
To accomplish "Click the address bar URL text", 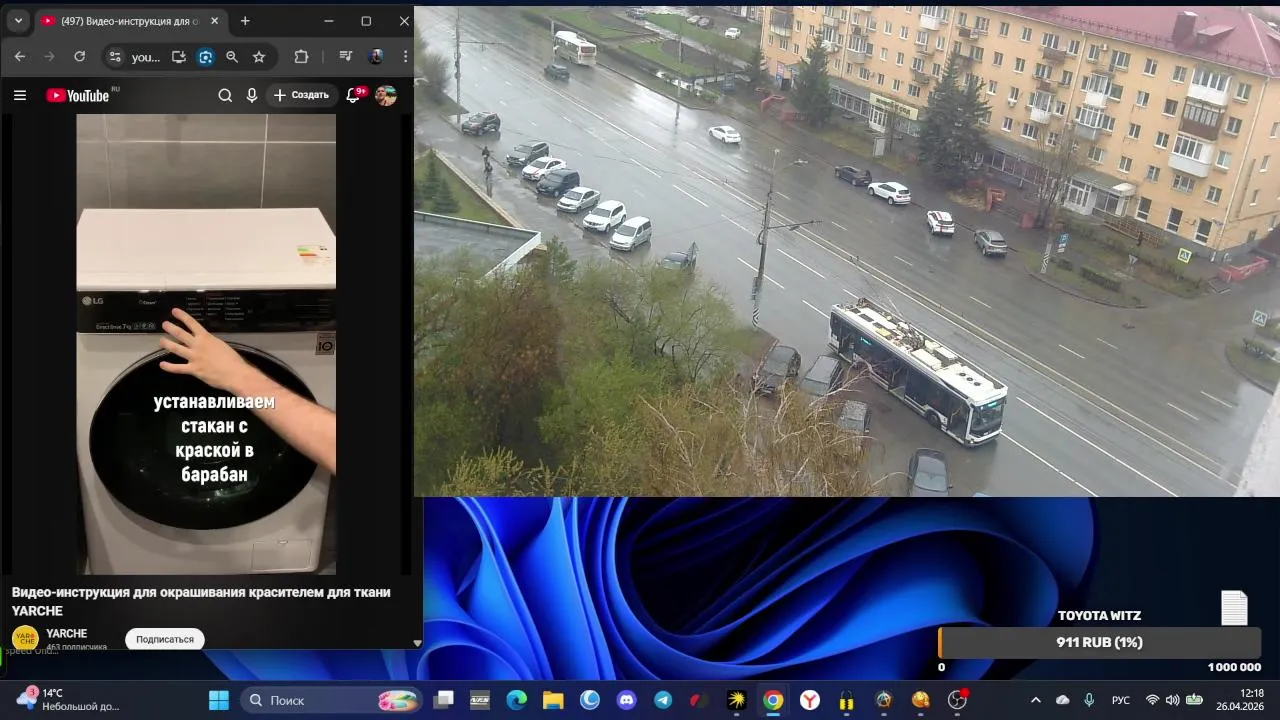I will 146,57.
